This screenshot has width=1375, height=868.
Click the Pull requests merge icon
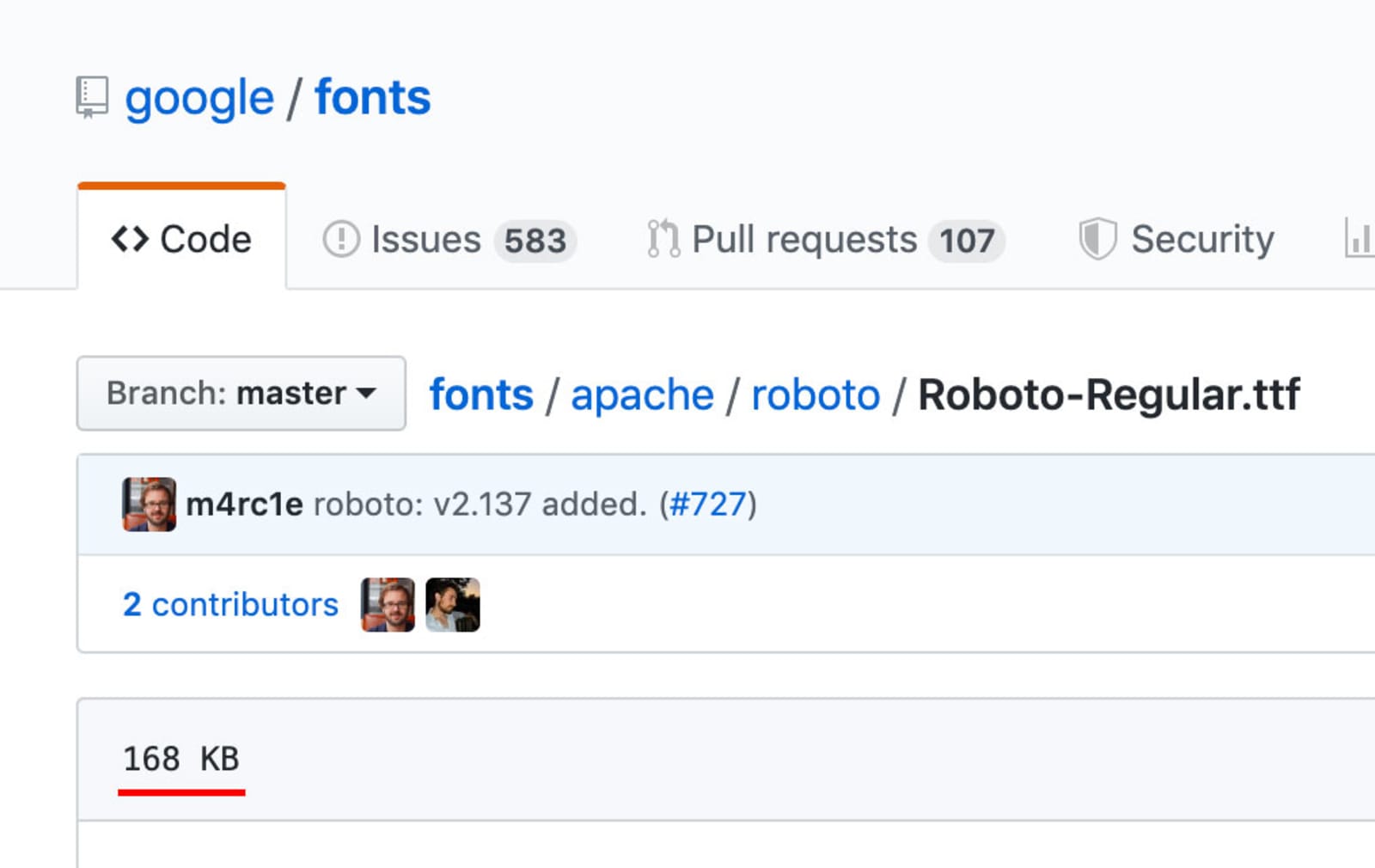pyautogui.click(x=663, y=239)
